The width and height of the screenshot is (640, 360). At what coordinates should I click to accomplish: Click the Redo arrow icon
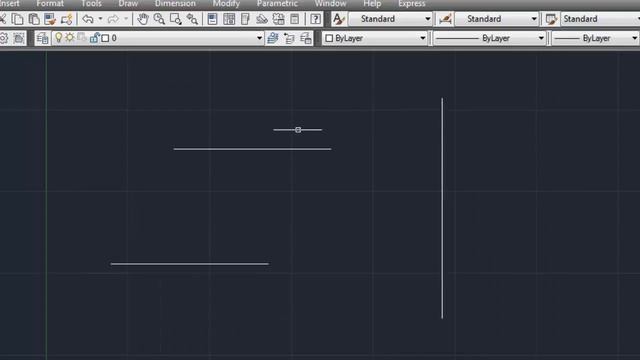pos(113,19)
